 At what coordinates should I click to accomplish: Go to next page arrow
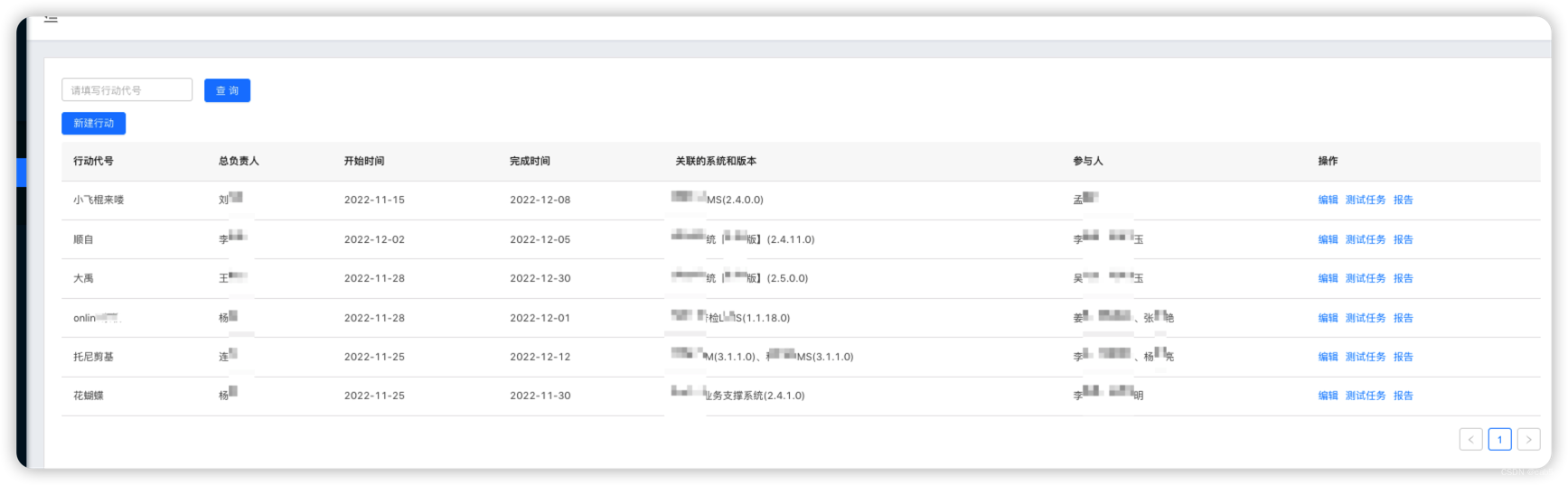tap(1528, 440)
